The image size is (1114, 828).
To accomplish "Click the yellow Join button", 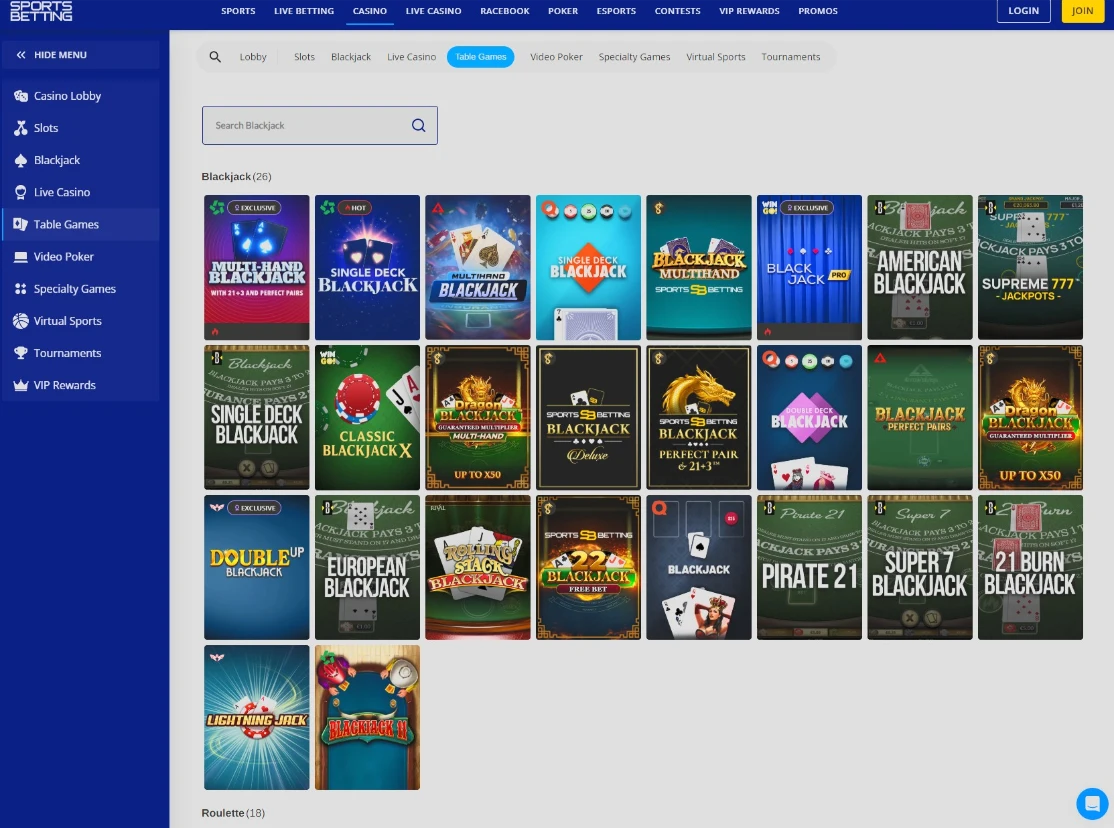I will click(x=1082, y=11).
